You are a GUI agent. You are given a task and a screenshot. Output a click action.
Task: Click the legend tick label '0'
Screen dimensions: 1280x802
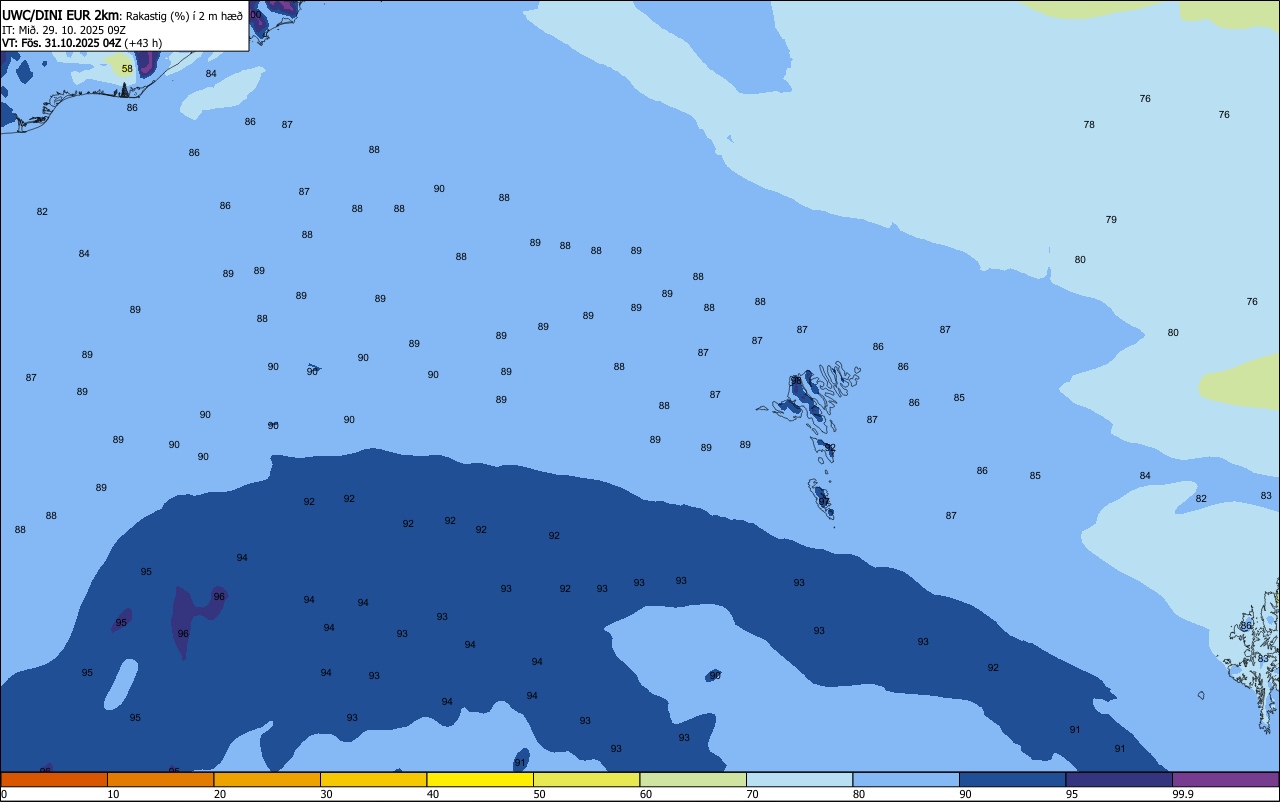pos(4,794)
